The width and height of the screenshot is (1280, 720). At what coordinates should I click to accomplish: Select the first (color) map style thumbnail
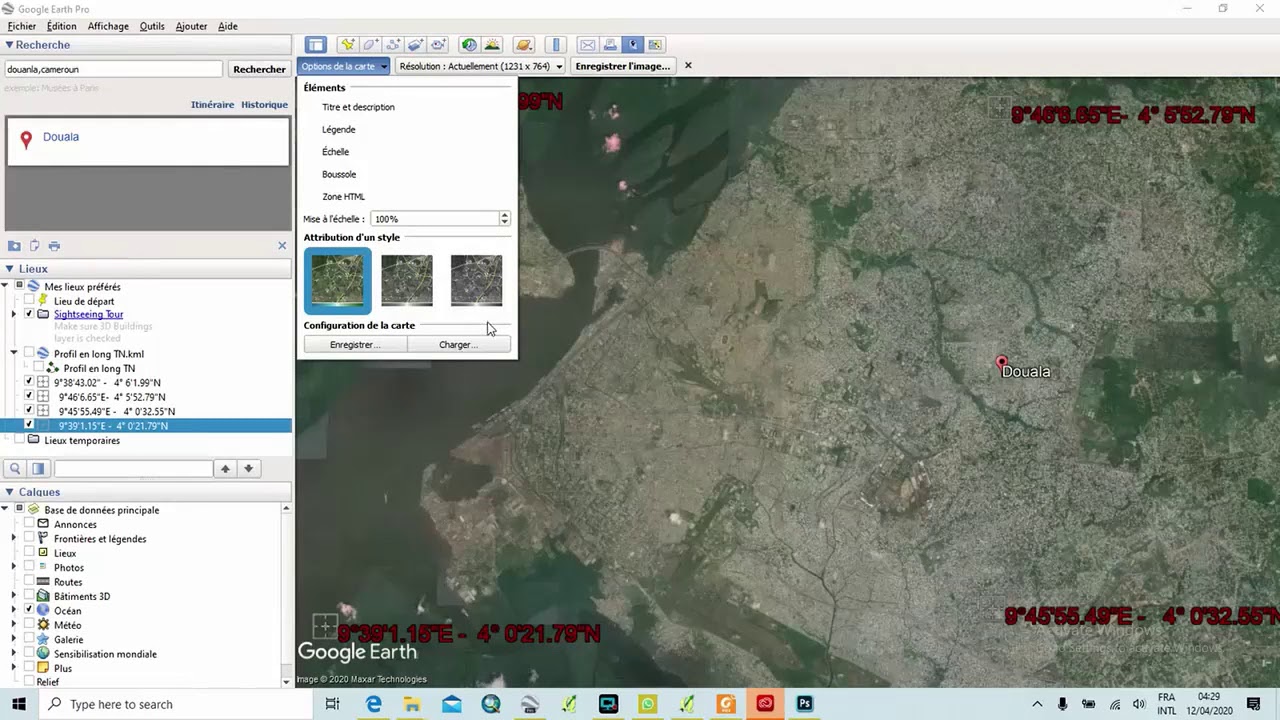coord(337,280)
